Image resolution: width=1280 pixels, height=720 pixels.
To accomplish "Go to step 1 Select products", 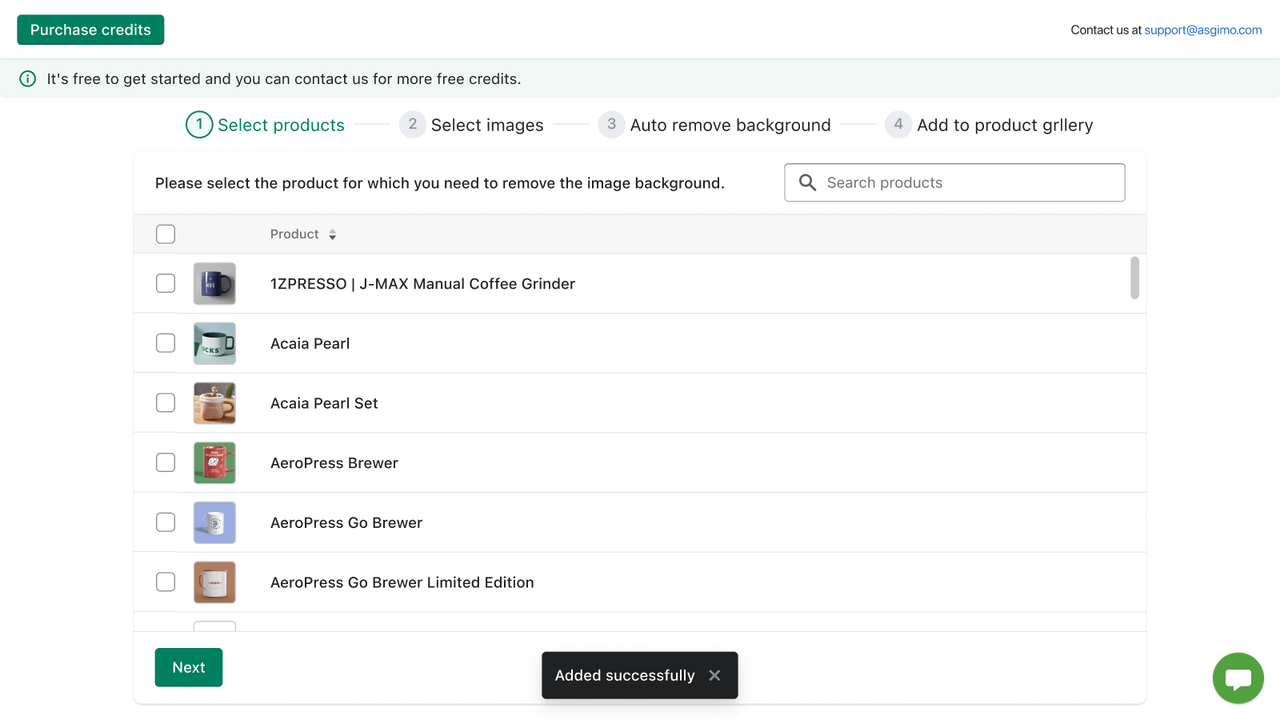I will coord(265,125).
